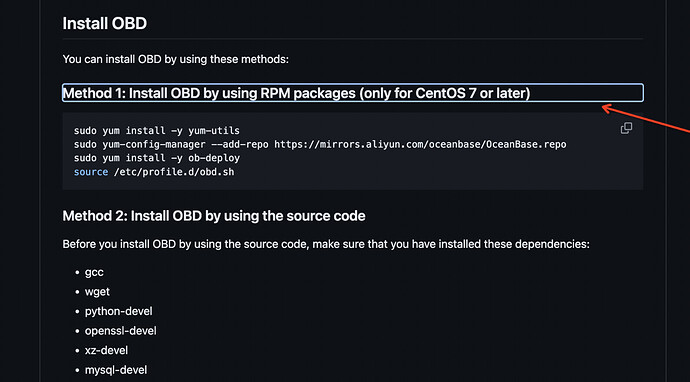
Task: Select the highlighted Method 1 RPM packages heading
Action: tap(353, 93)
